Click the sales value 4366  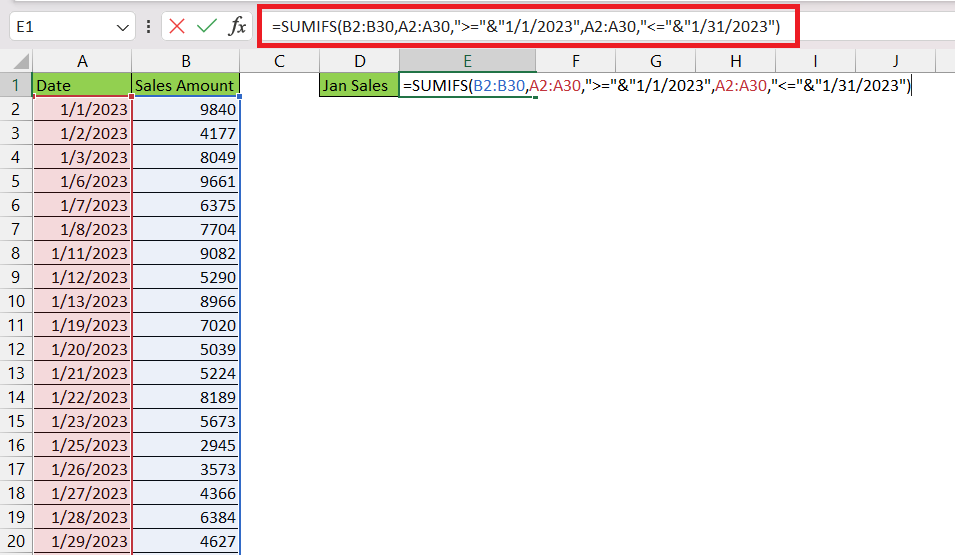tap(186, 493)
